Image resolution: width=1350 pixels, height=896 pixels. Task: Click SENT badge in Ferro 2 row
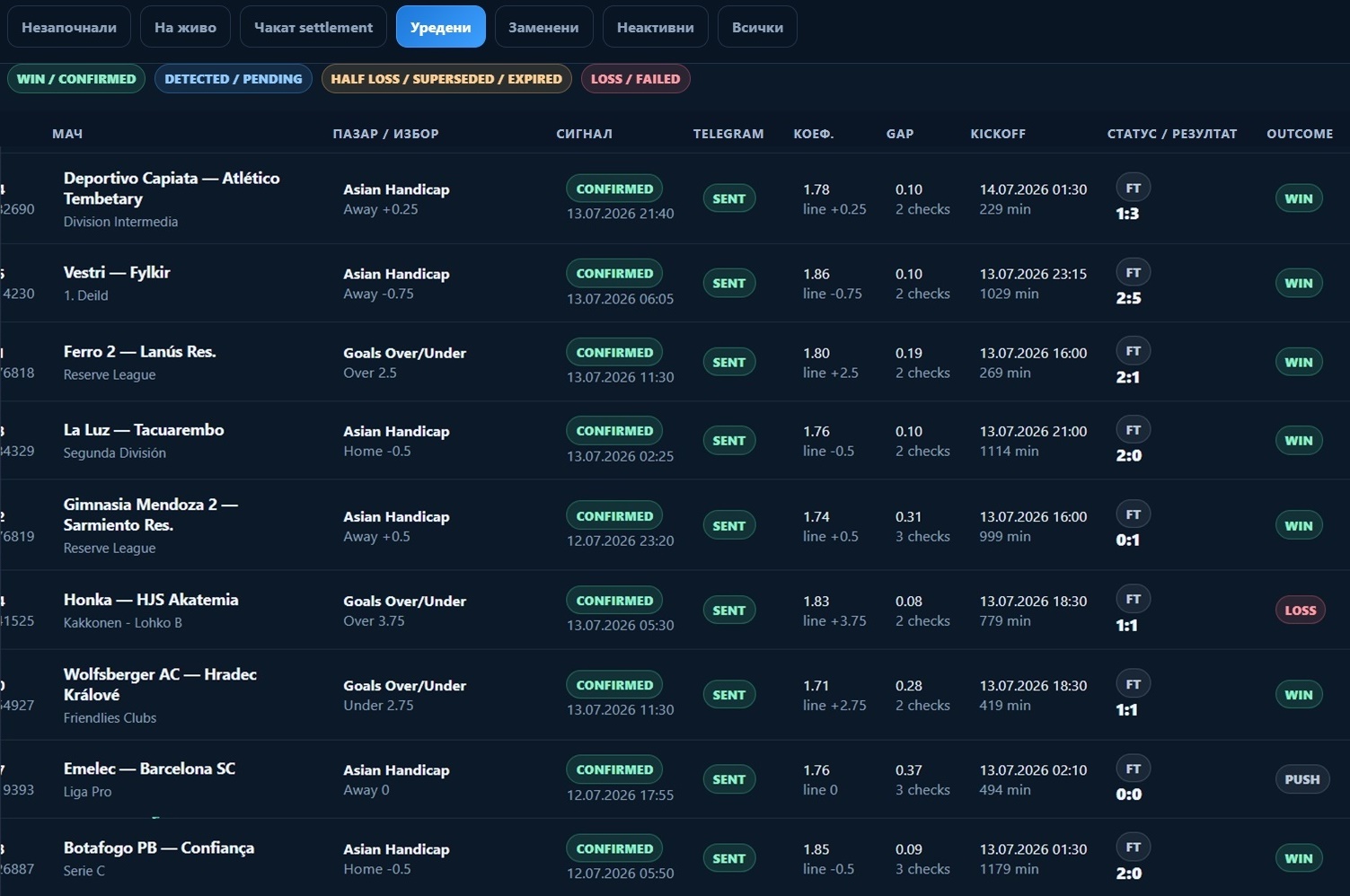point(728,362)
